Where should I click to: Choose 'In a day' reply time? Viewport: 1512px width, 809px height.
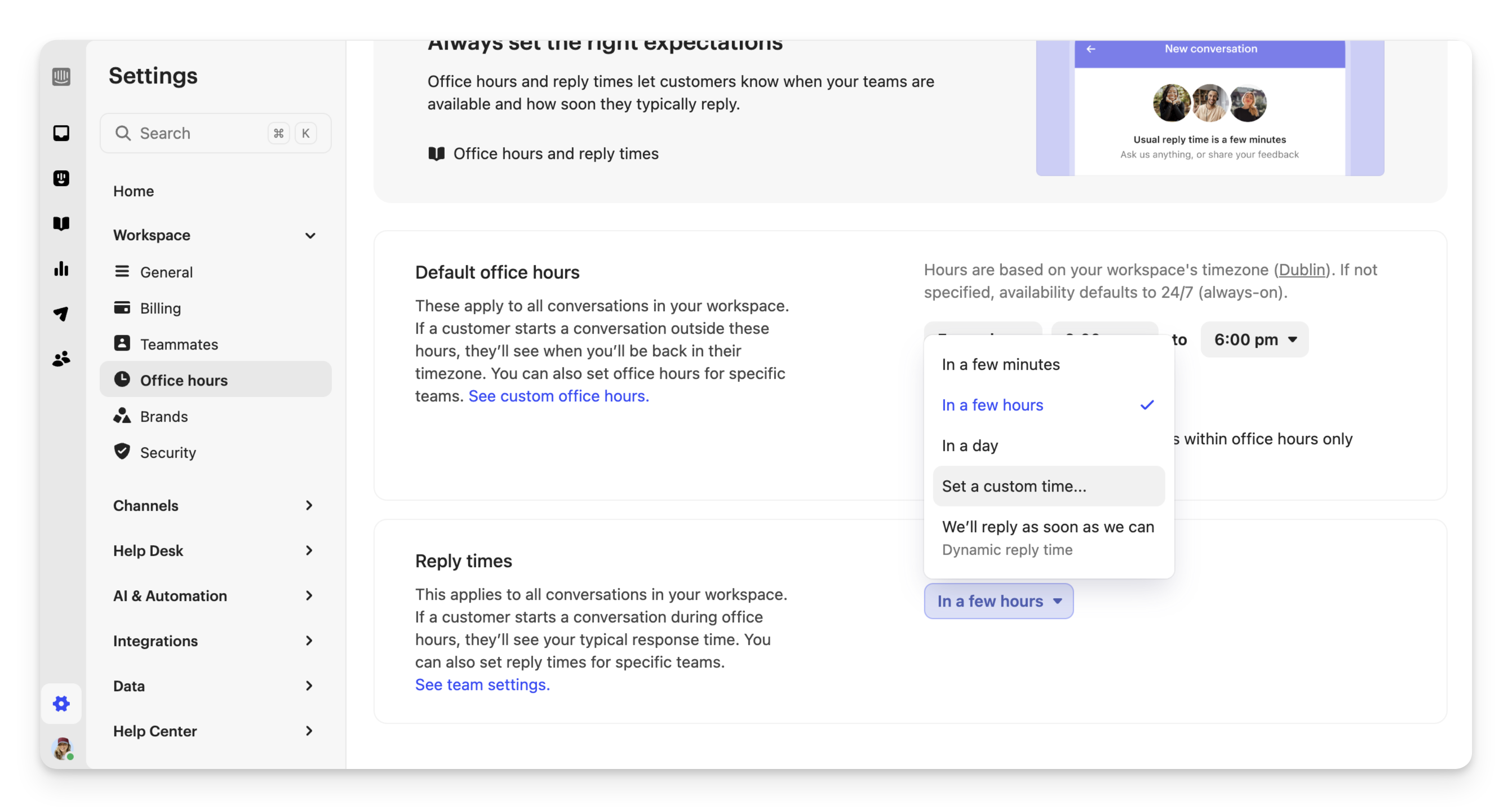[x=970, y=445]
